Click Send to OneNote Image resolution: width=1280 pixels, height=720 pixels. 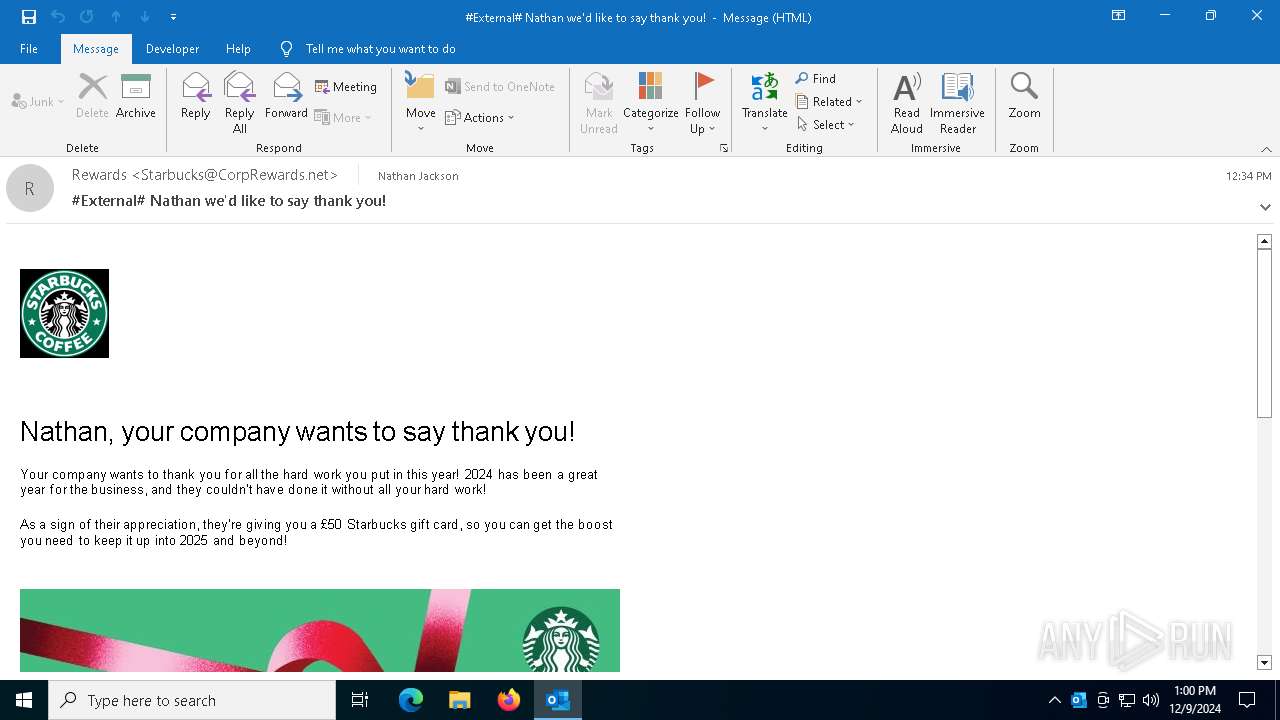500,87
